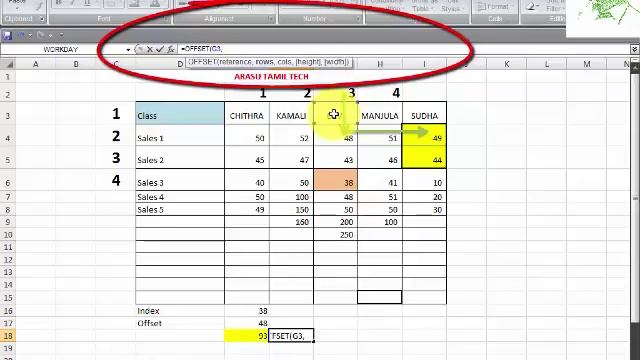640x360 pixels.
Task: Select row 1 header
Action: coord(8,77)
